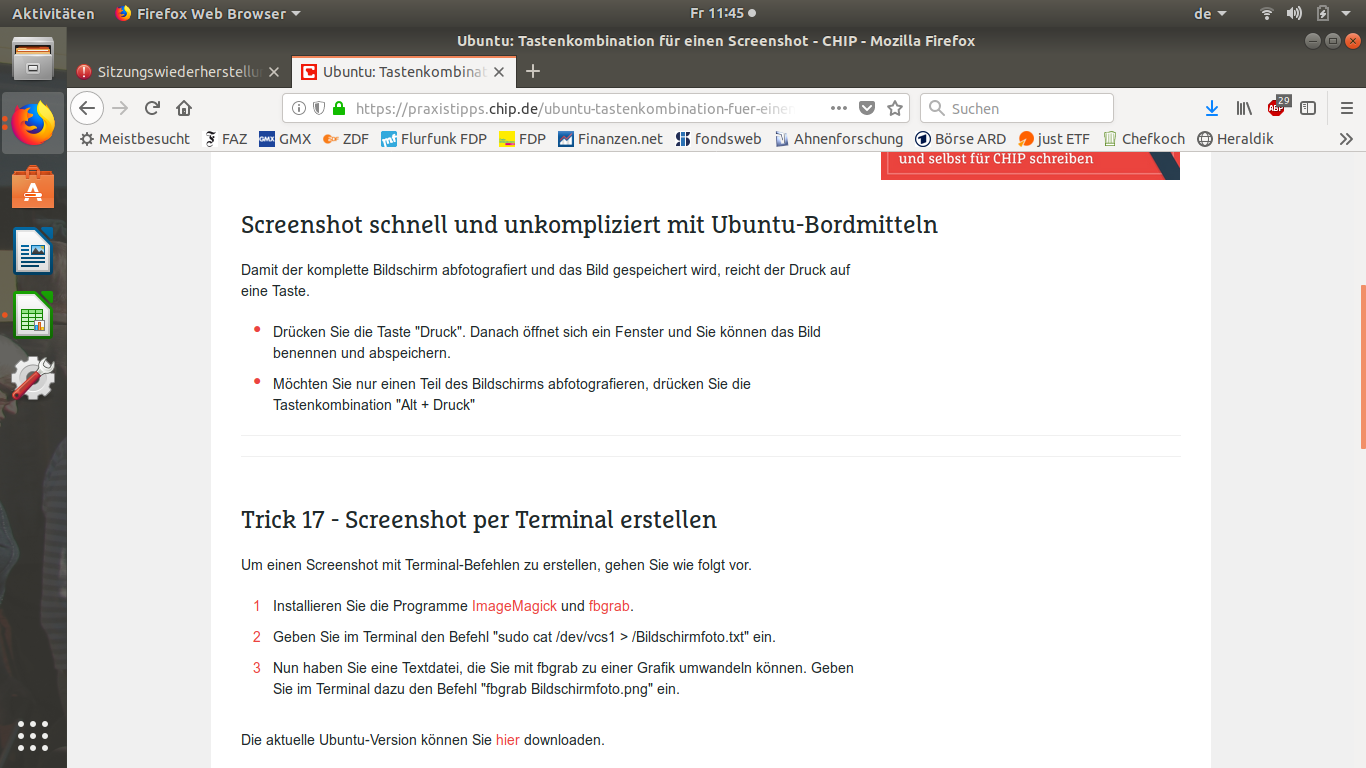This screenshot has height=768, width=1366.
Task: Open the Wi-Fi status icon
Action: click(1267, 13)
